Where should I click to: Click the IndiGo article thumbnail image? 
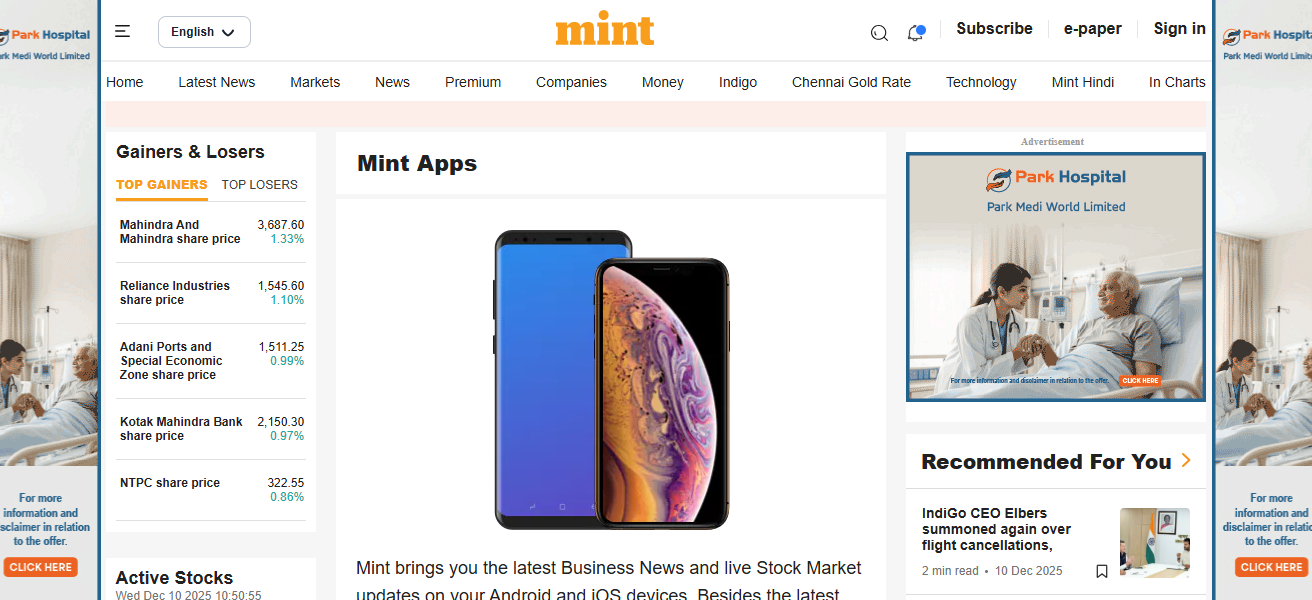tap(1154, 542)
